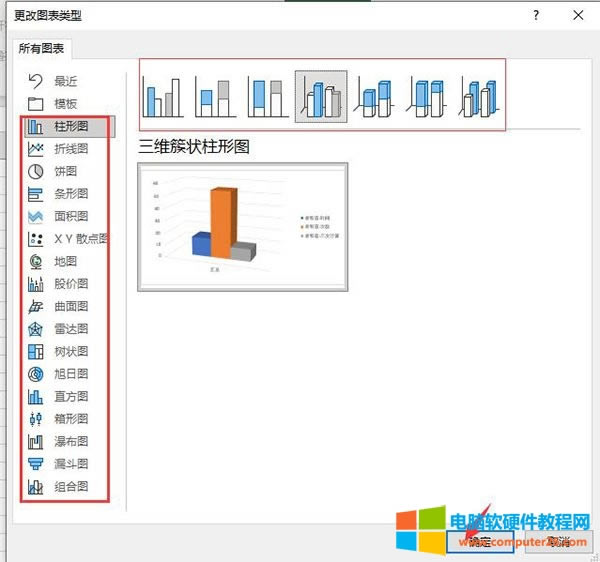Confirm with the 确定 button
The width and height of the screenshot is (600, 562).
click(480, 541)
